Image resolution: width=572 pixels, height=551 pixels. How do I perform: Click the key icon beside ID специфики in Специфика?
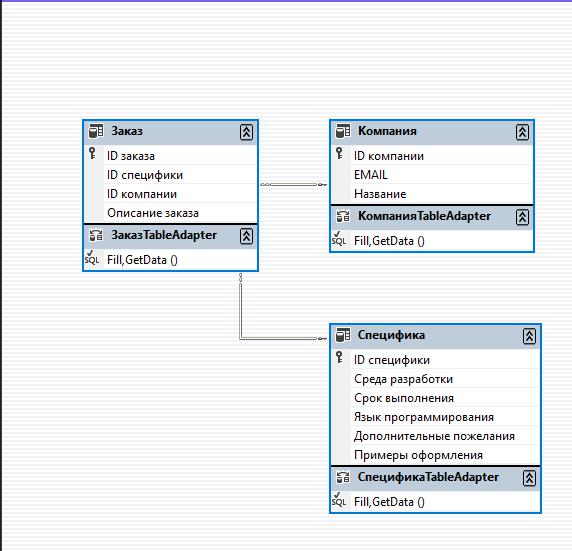(339, 357)
